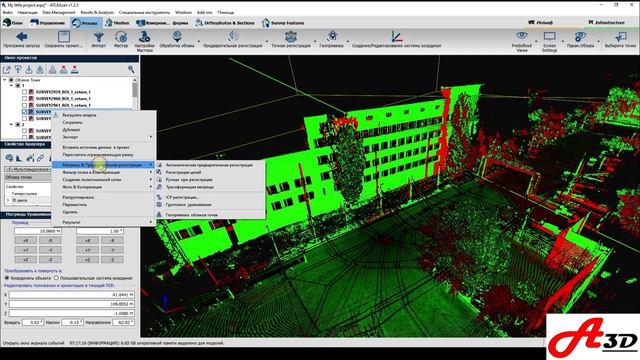Collapse group 2 in the tree
The image size is (640, 360).
tap(11, 124)
